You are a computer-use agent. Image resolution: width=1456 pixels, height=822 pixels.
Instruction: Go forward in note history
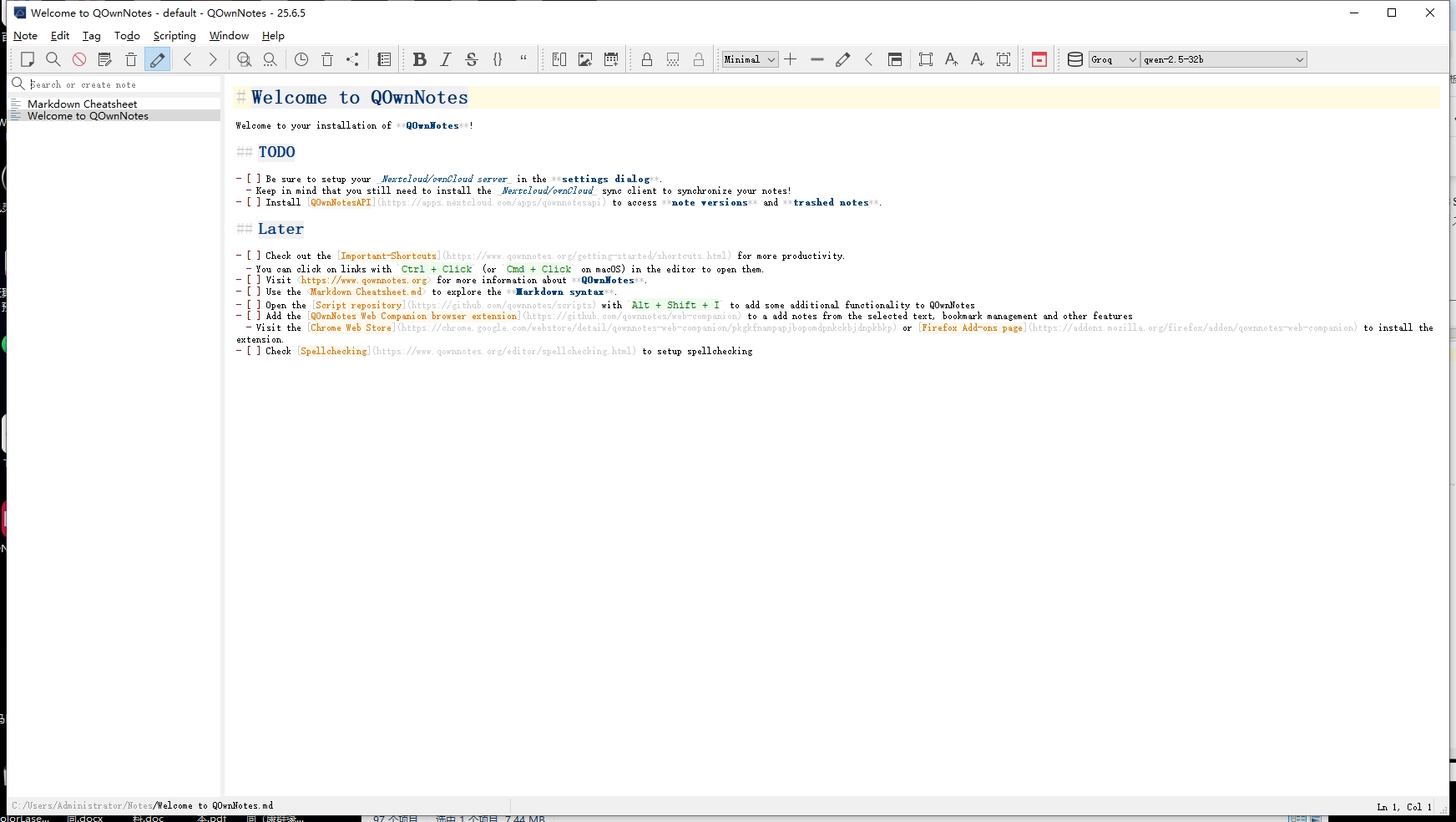pyautogui.click(x=214, y=59)
